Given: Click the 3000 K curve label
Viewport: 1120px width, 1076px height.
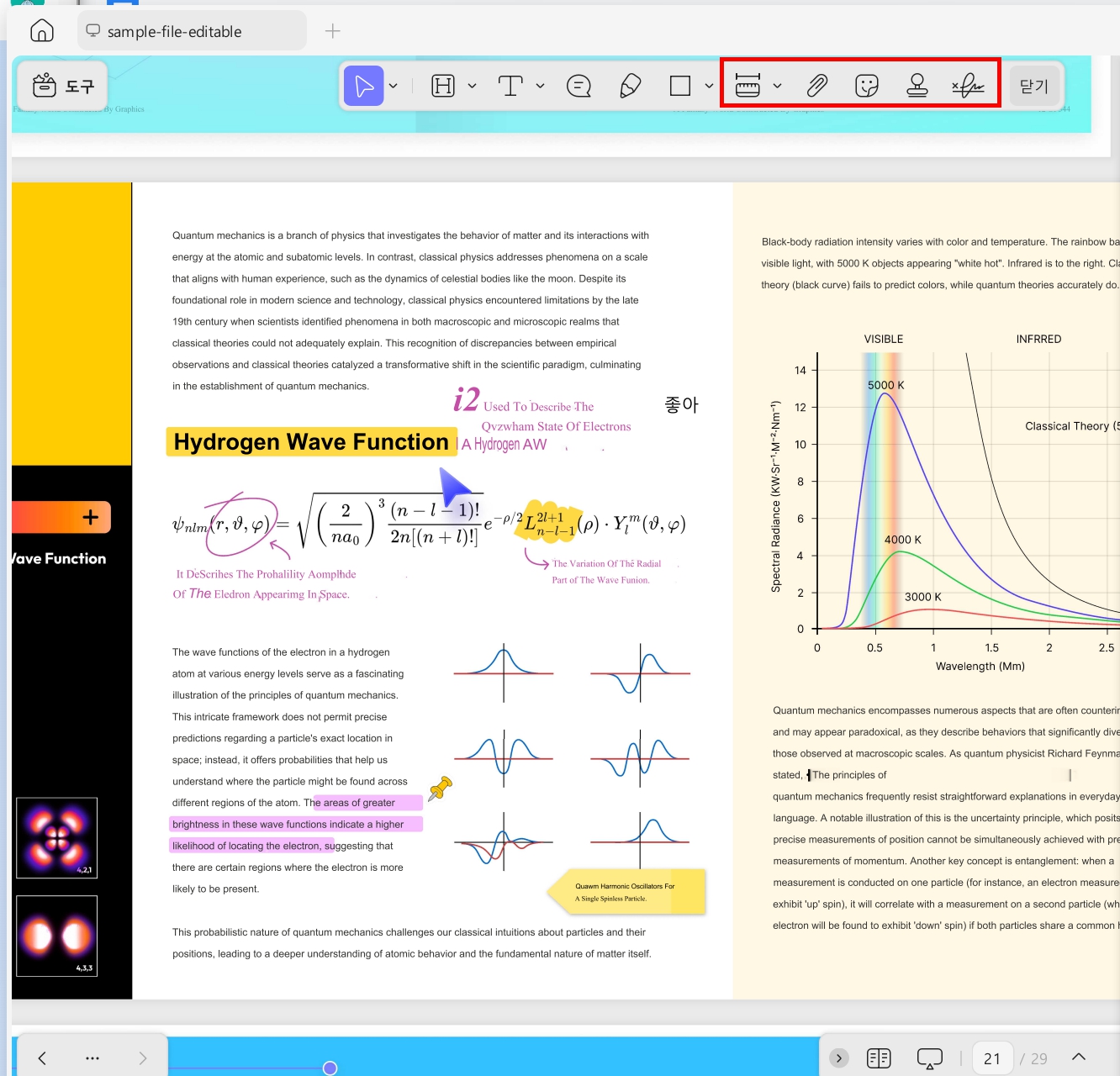Looking at the screenshot, I should [923, 597].
